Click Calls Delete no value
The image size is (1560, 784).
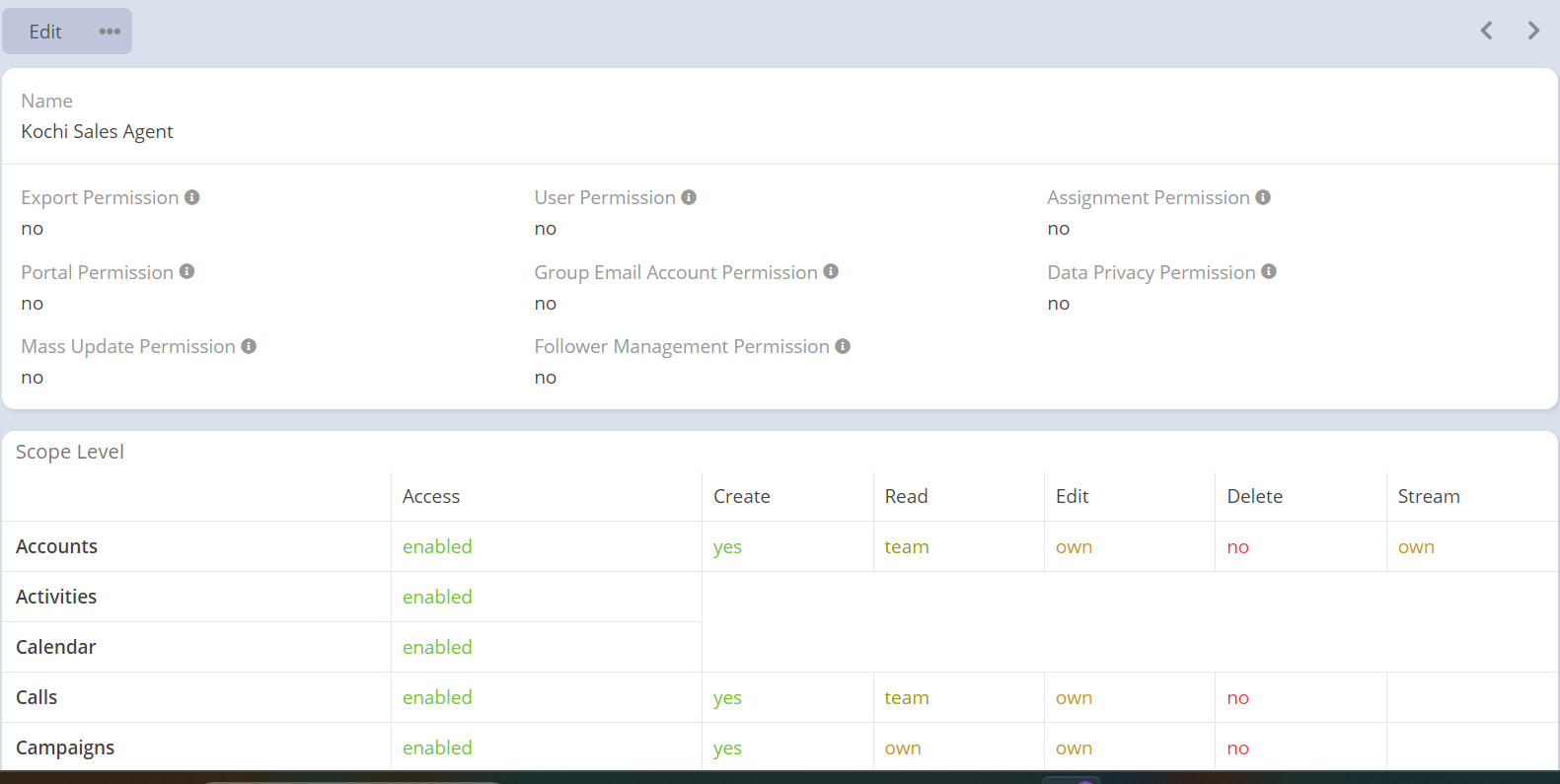(x=1237, y=698)
